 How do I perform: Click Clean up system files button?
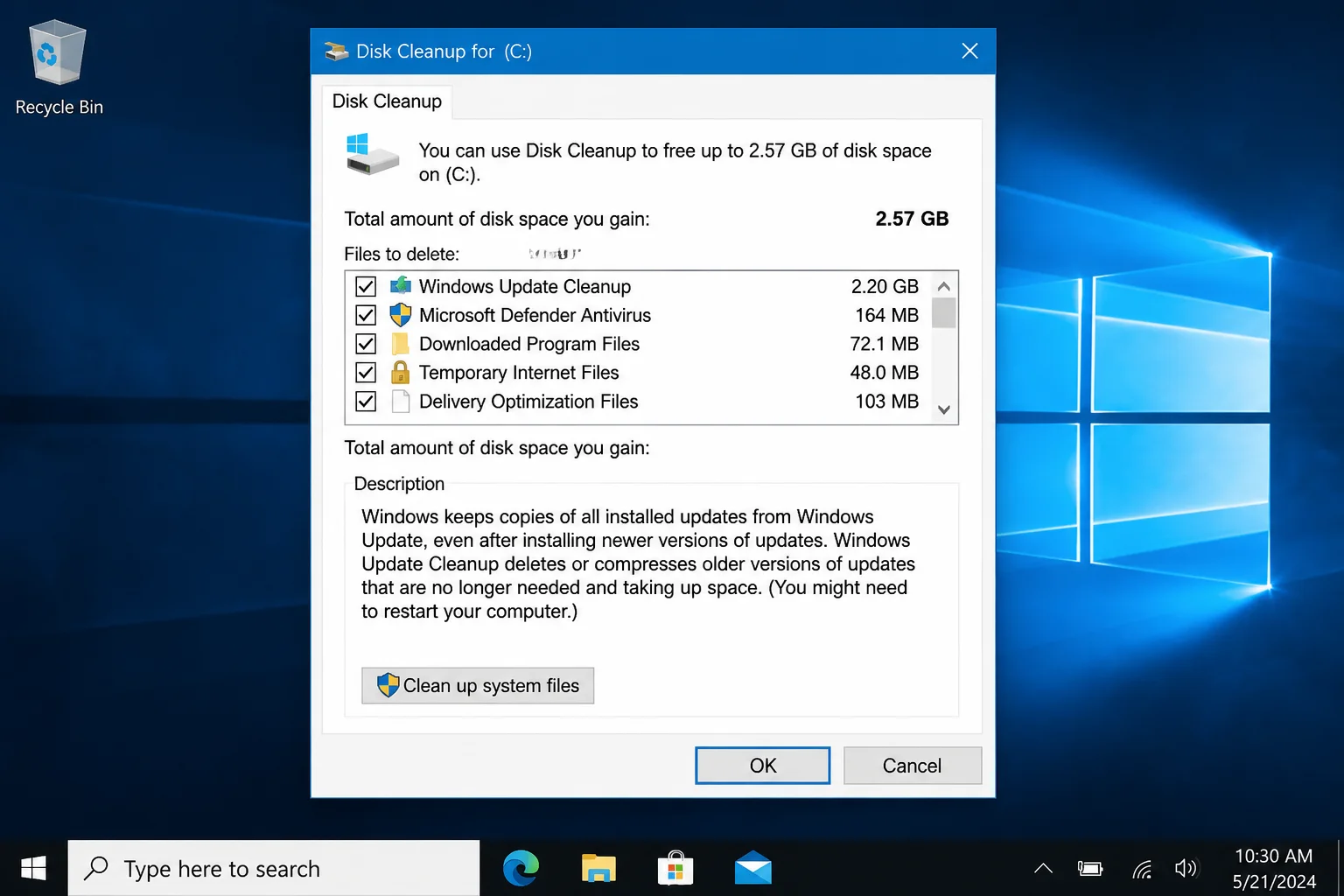[478, 685]
